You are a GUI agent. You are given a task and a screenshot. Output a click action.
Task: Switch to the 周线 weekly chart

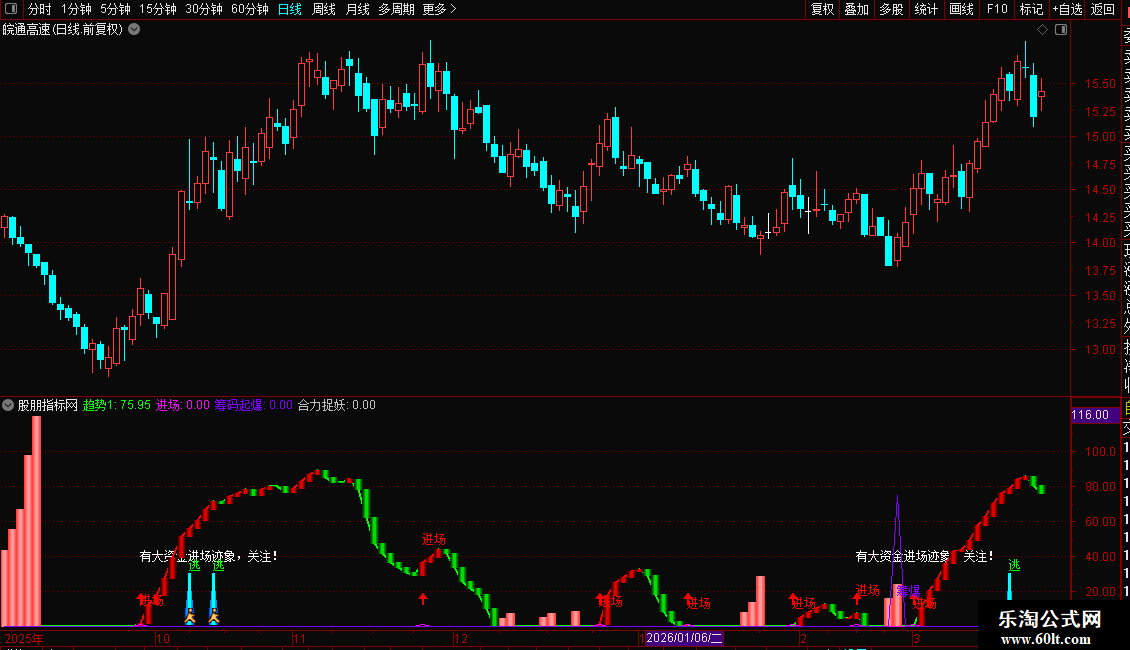324,9
